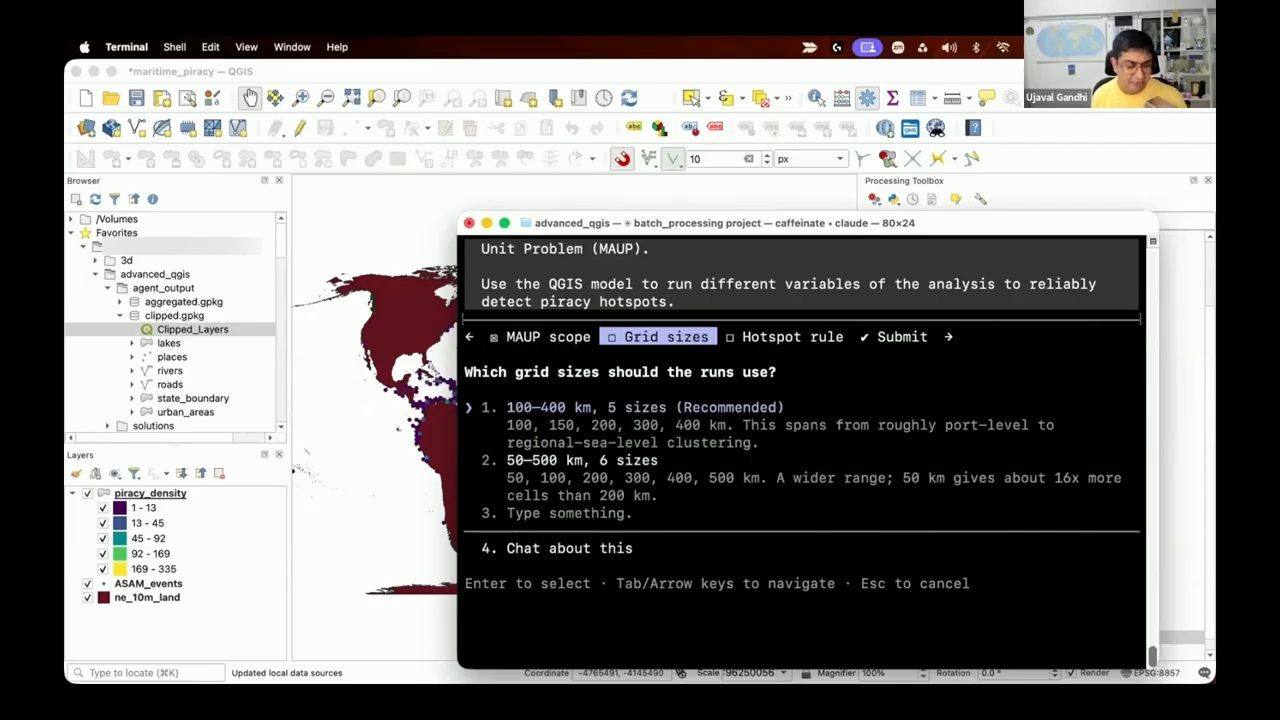Expand the /Volumes browser item

click(x=71, y=219)
